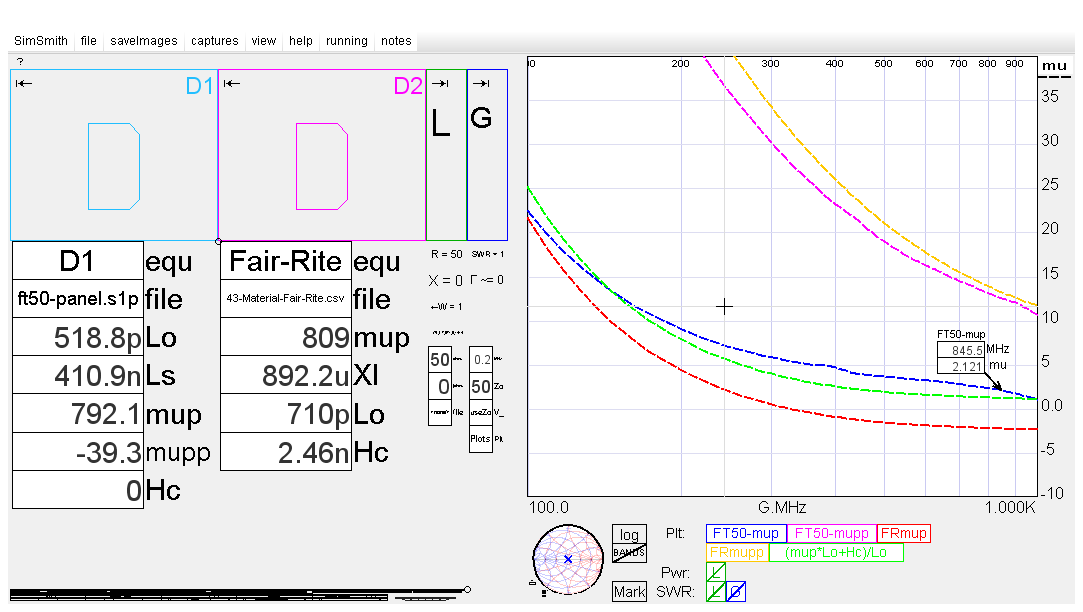Edit the D2 mup value 809
Screen dimensions: 1083x612
(x=286, y=337)
